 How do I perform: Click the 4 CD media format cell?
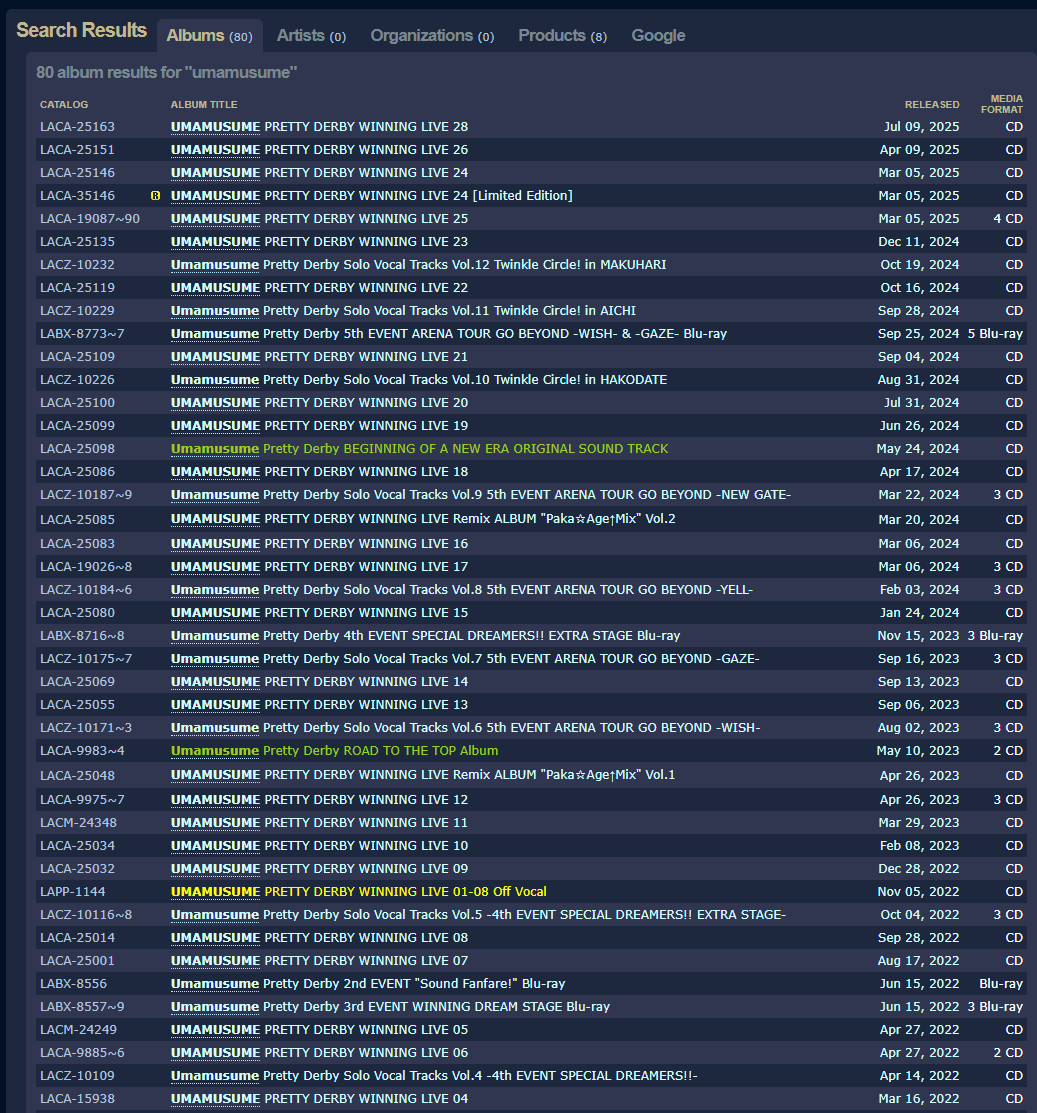pos(1008,219)
